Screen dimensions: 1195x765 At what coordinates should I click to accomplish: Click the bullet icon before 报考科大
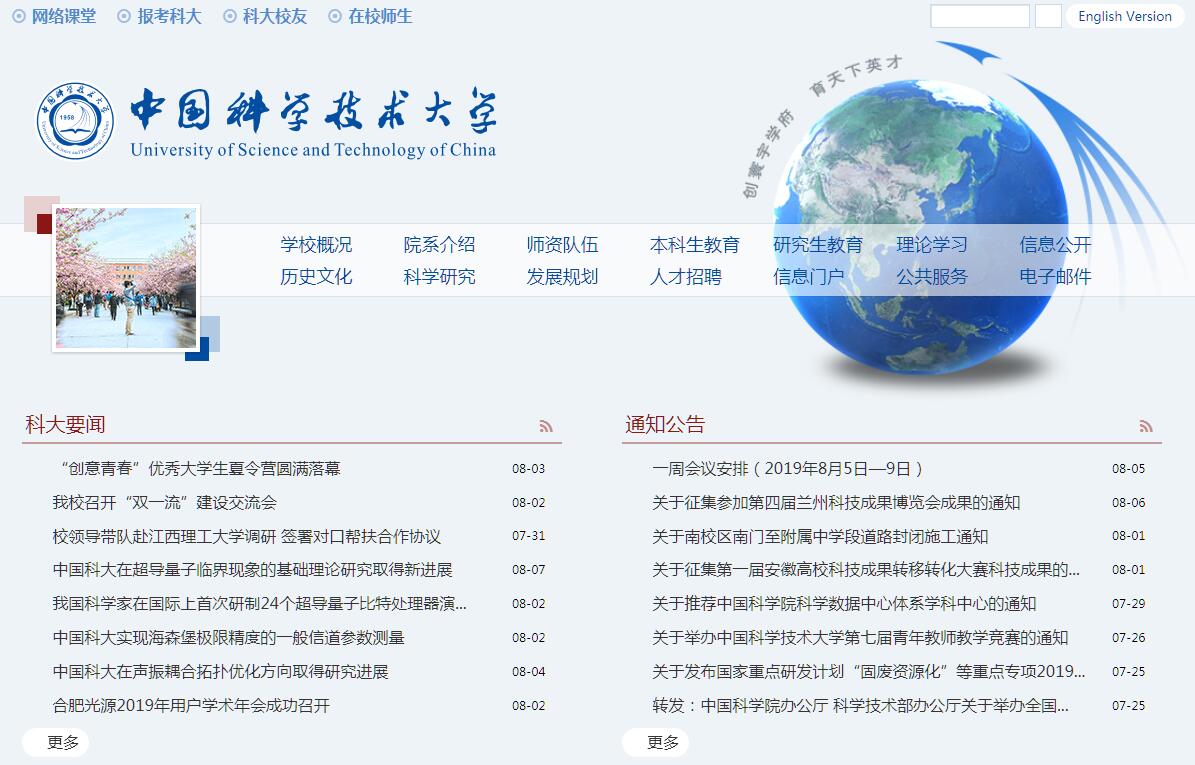coord(124,16)
